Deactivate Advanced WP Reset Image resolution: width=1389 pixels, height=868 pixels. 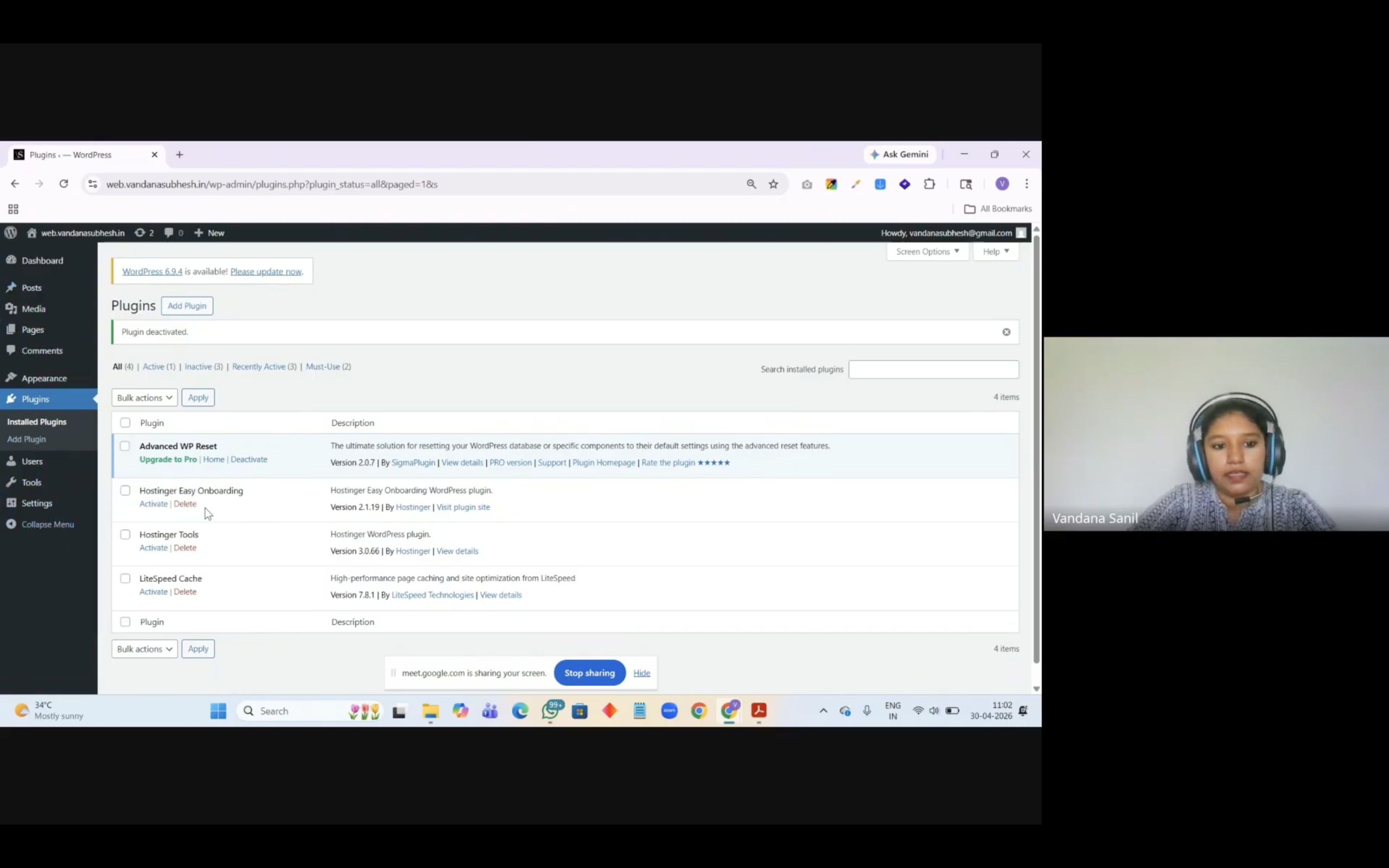pyautogui.click(x=249, y=459)
